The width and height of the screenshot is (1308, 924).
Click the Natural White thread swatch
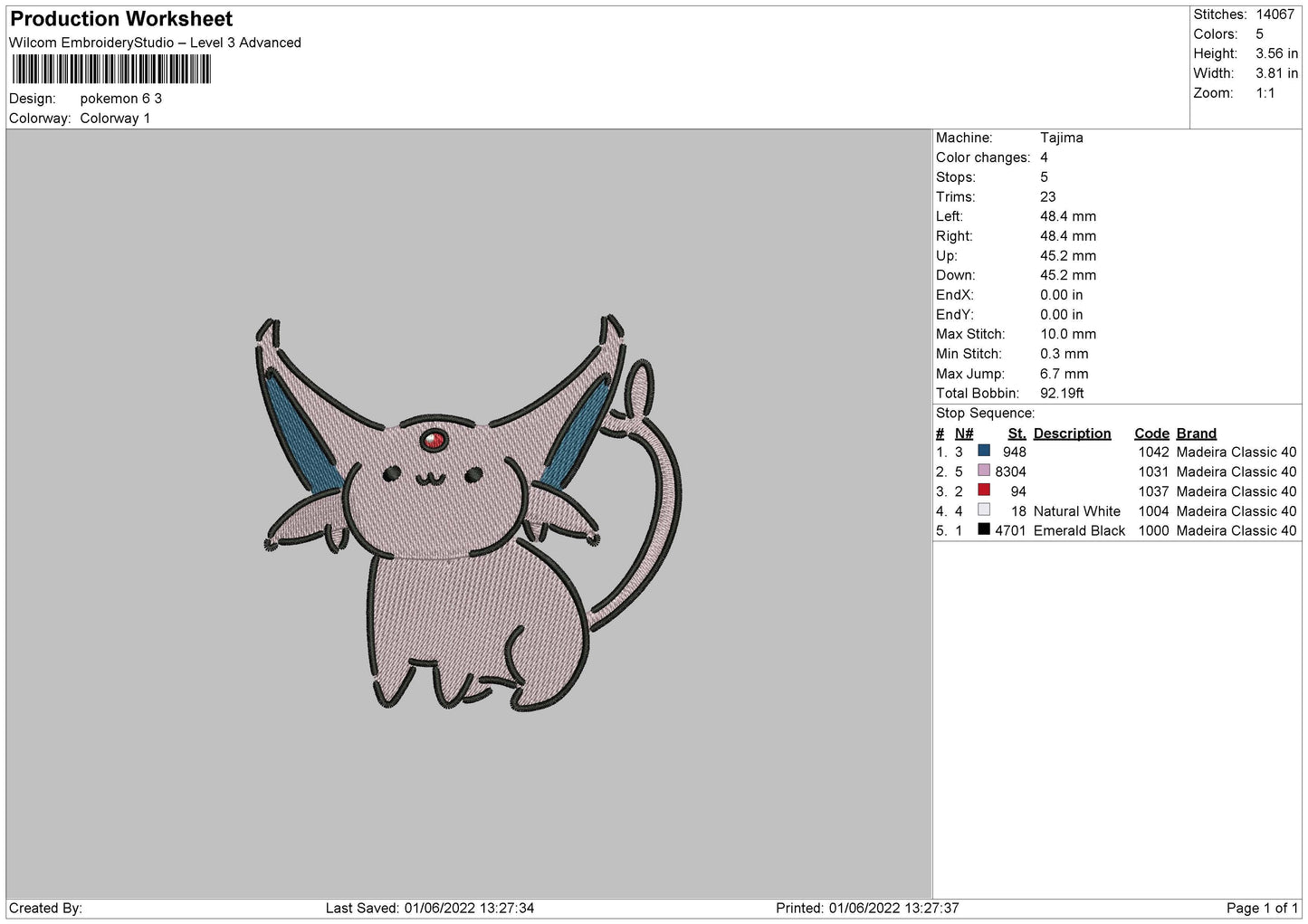click(984, 510)
